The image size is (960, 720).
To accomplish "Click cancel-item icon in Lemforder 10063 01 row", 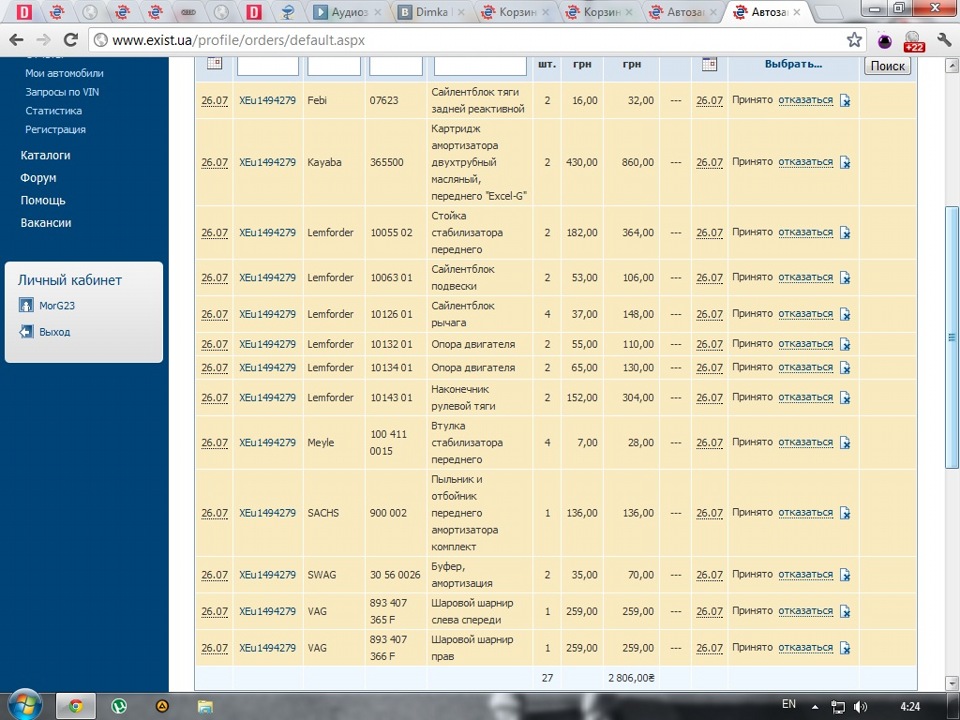I will [x=845, y=277].
